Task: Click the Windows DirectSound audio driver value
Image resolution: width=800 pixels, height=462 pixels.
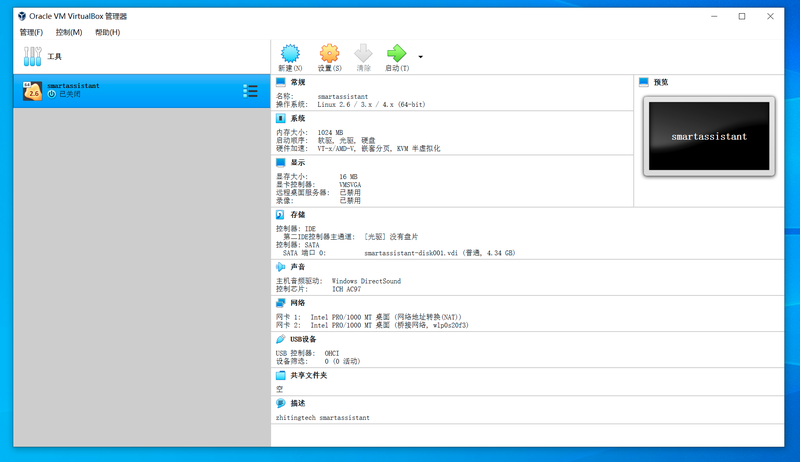Action: [366, 281]
